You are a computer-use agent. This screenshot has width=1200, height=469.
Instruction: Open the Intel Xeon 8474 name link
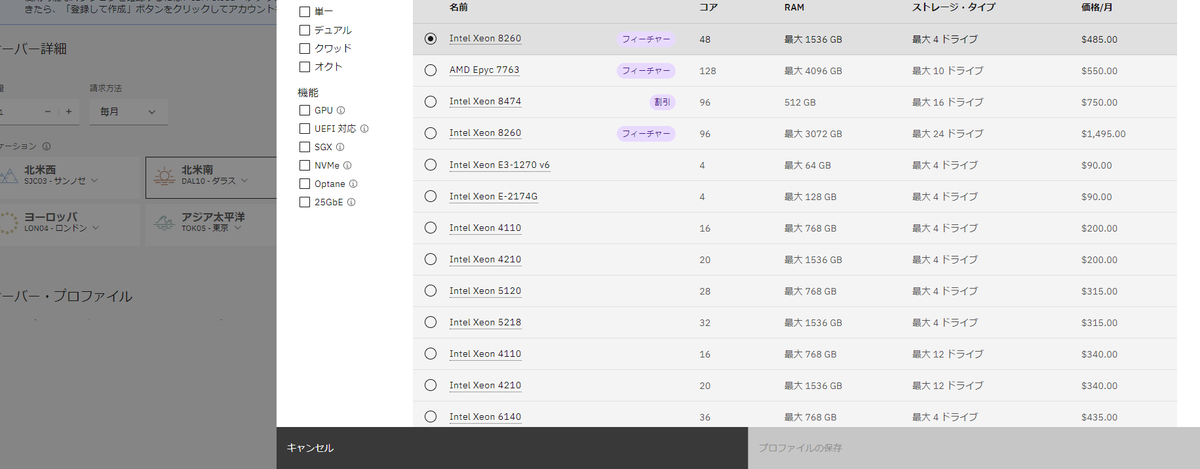click(485, 102)
